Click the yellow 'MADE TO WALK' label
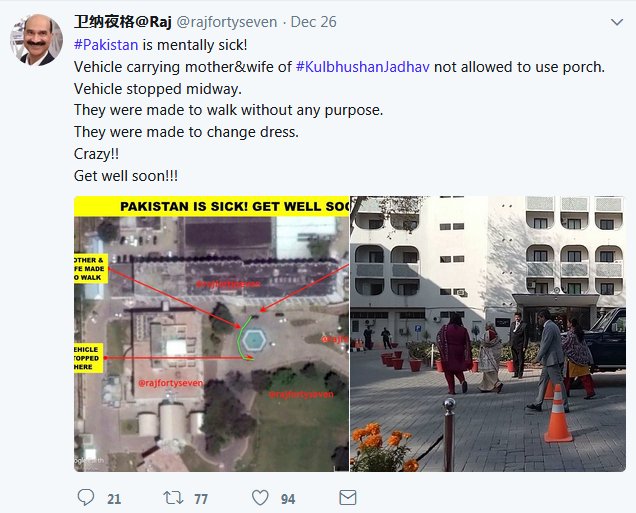This screenshot has width=636, height=513. click(x=91, y=268)
